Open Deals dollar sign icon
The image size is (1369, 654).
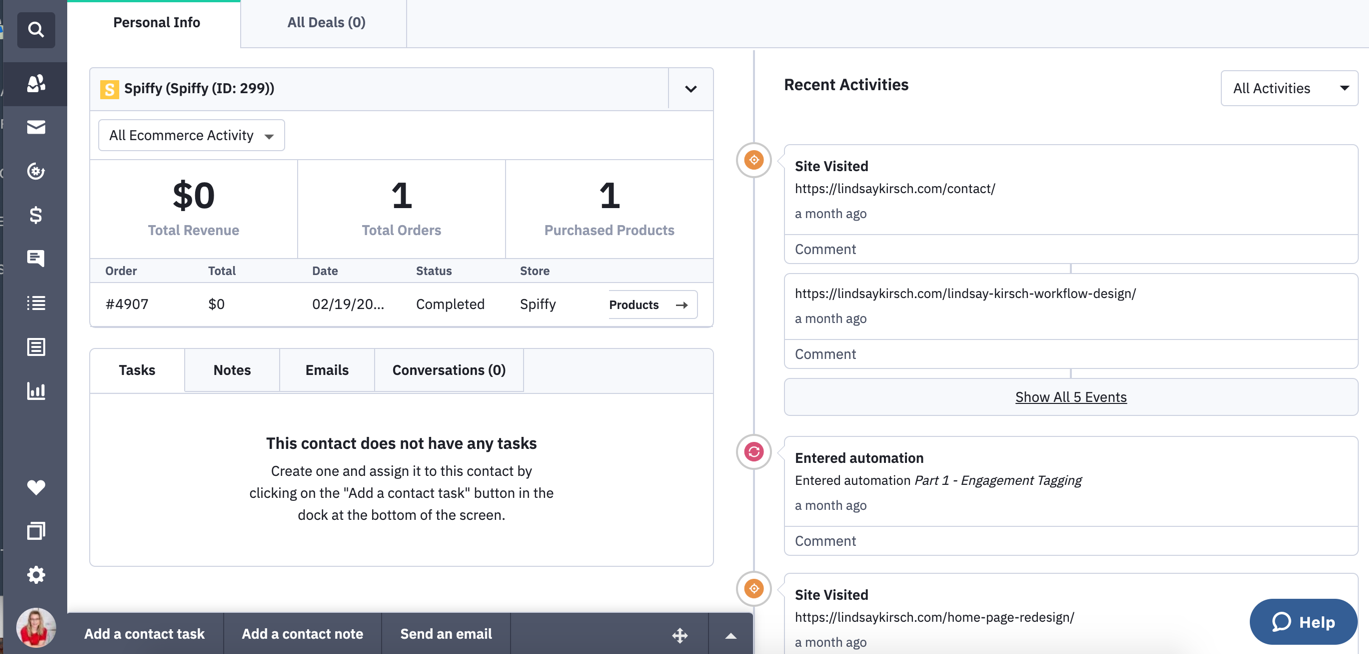point(36,215)
